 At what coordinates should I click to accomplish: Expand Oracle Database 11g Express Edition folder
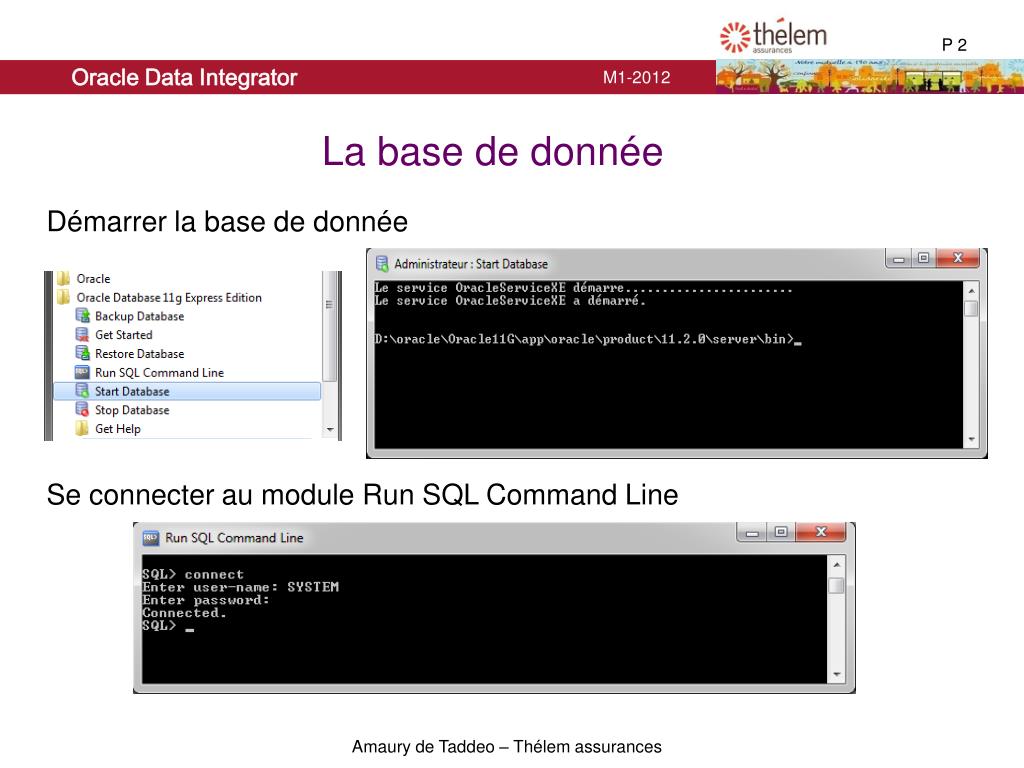pyautogui.click(x=169, y=298)
